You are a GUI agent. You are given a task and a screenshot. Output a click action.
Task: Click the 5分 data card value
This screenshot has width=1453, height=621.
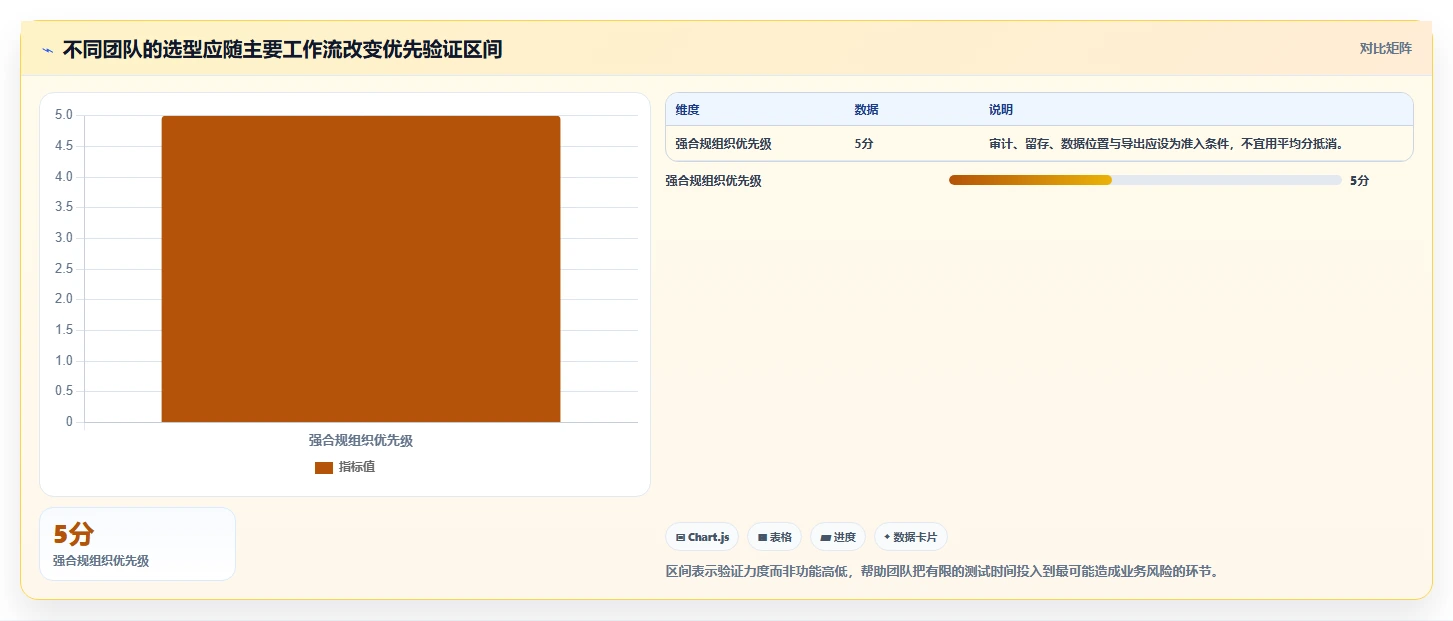tap(73, 535)
